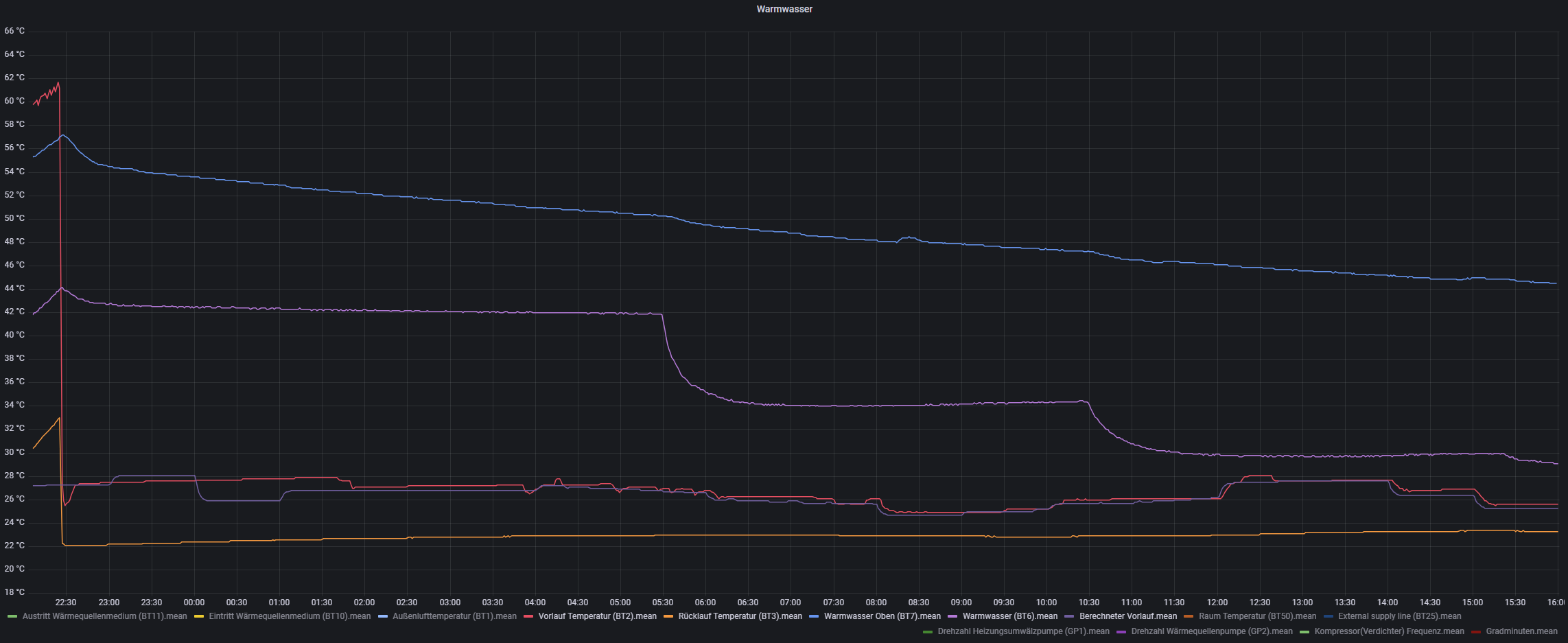Toggle Warmwasser (BT6).mean legend label

(1009, 616)
